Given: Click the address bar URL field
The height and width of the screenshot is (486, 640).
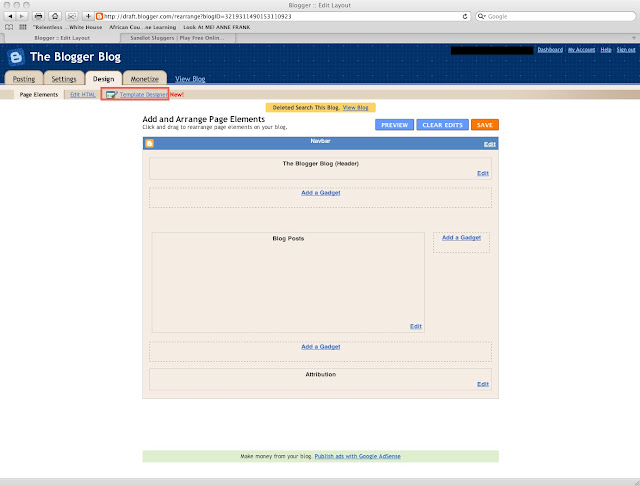Looking at the screenshot, I should tap(282, 16).
